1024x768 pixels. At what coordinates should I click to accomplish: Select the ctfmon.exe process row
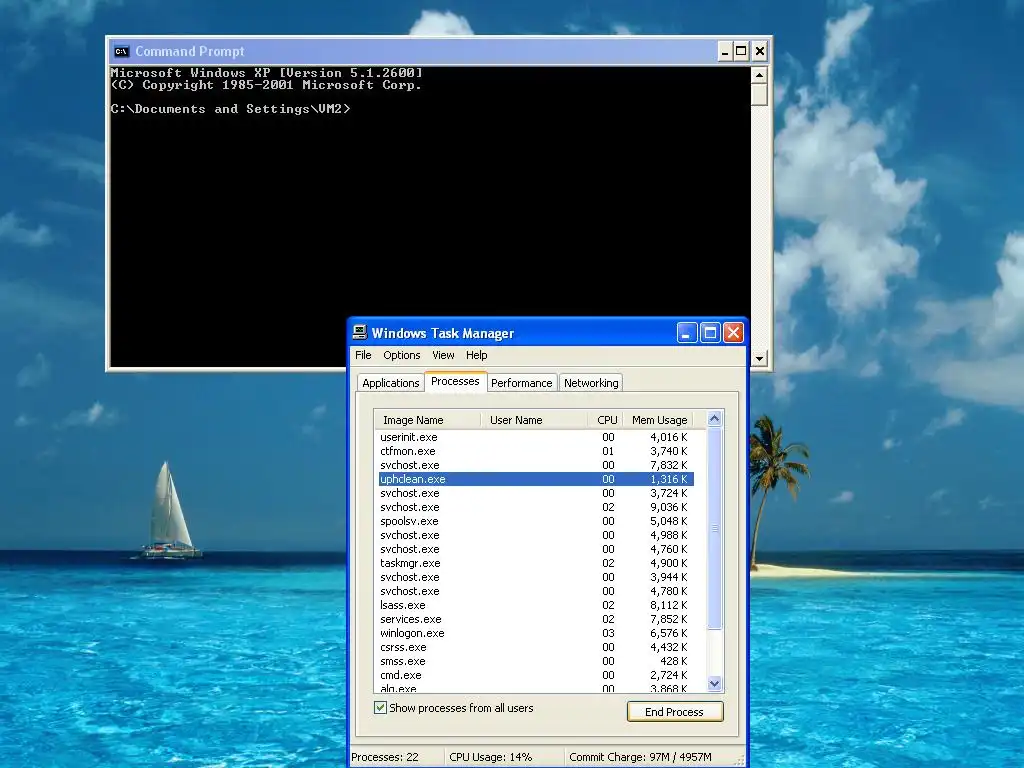536,451
